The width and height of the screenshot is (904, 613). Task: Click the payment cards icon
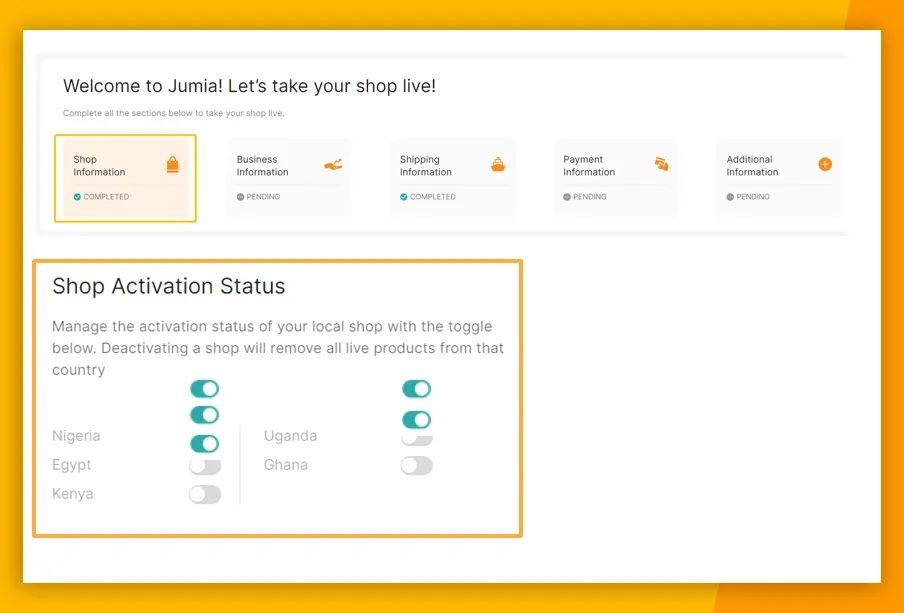click(661, 164)
